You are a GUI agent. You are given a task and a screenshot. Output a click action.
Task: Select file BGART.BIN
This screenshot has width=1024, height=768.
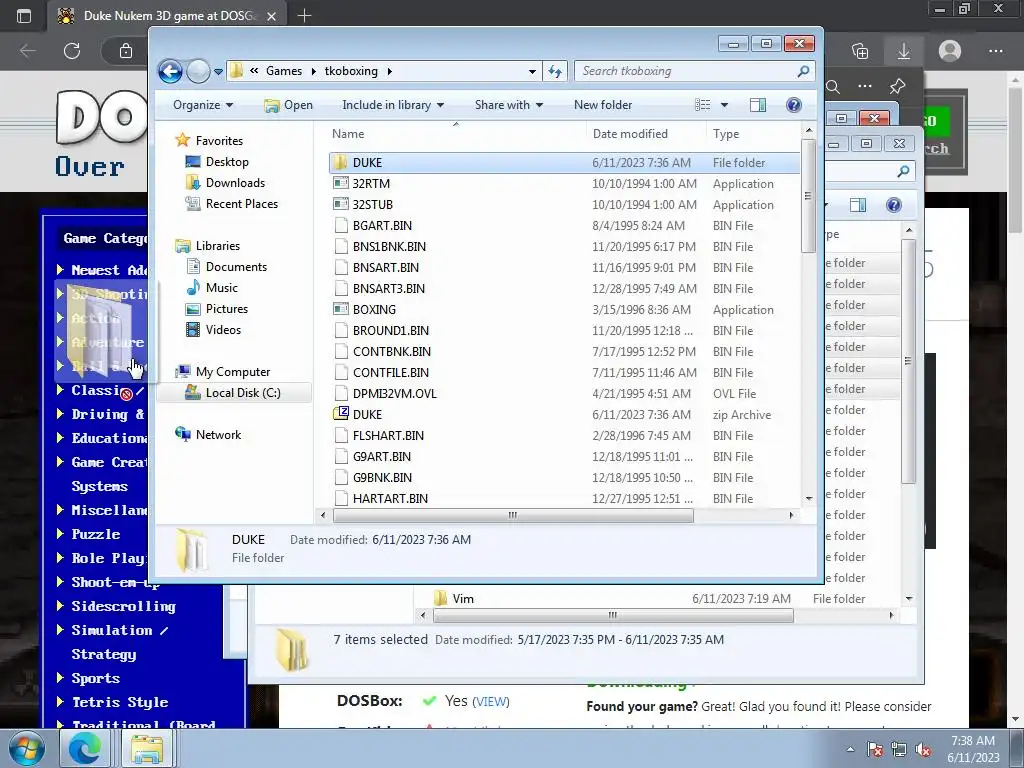pyautogui.click(x=382, y=225)
